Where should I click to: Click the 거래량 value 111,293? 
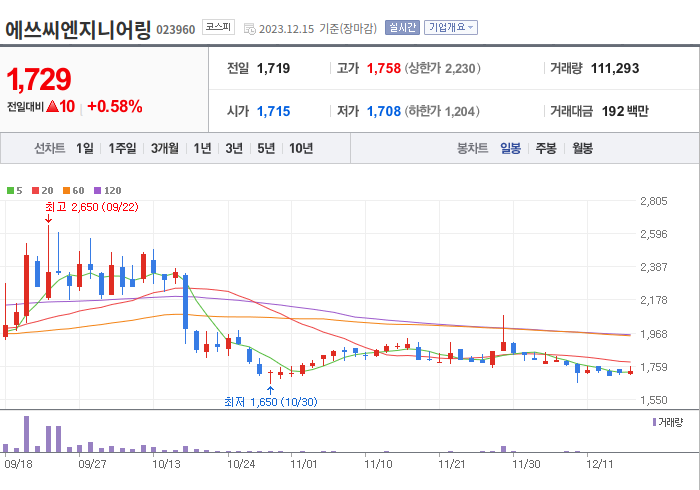click(615, 68)
